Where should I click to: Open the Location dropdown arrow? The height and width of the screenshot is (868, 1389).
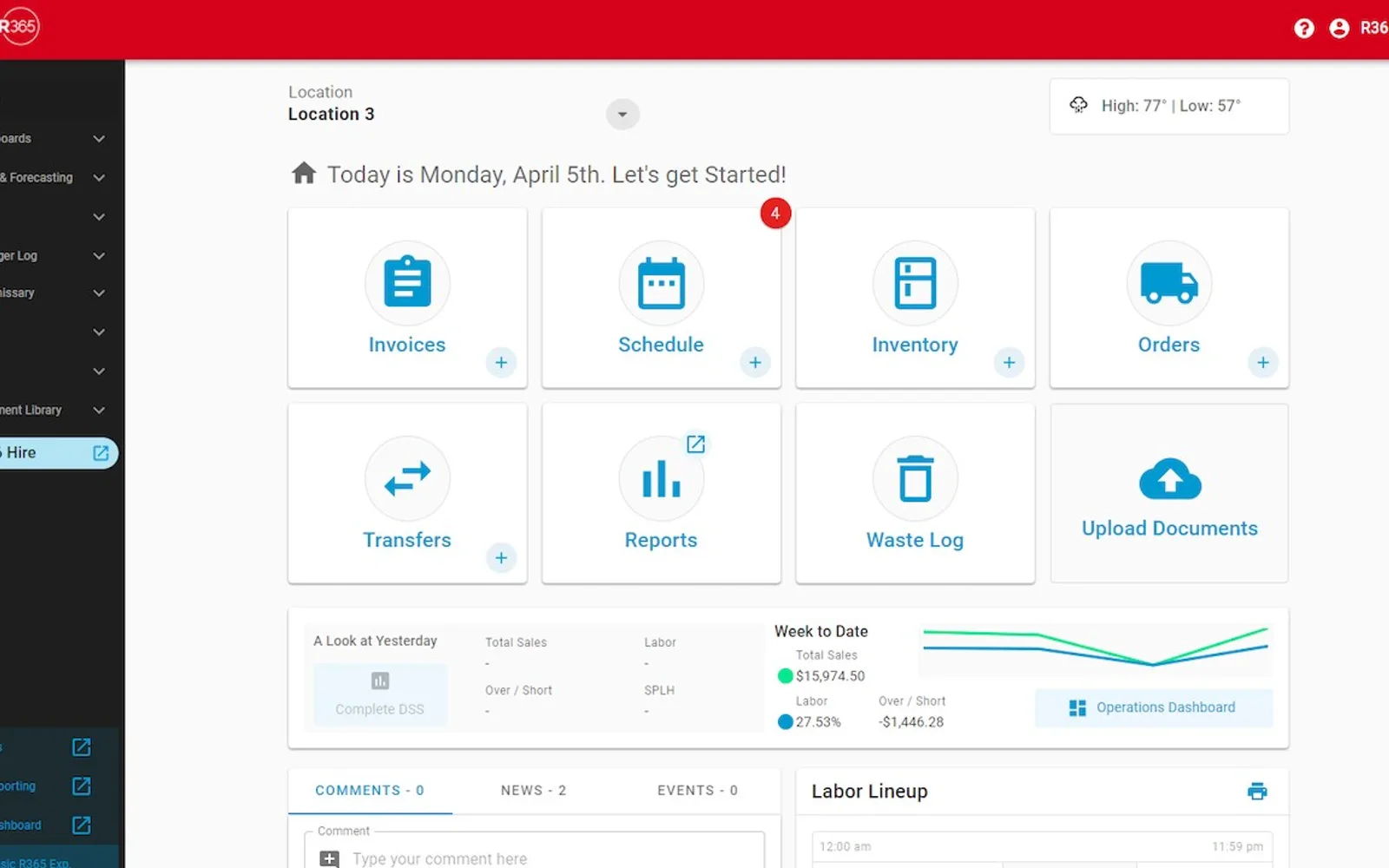[622, 115]
